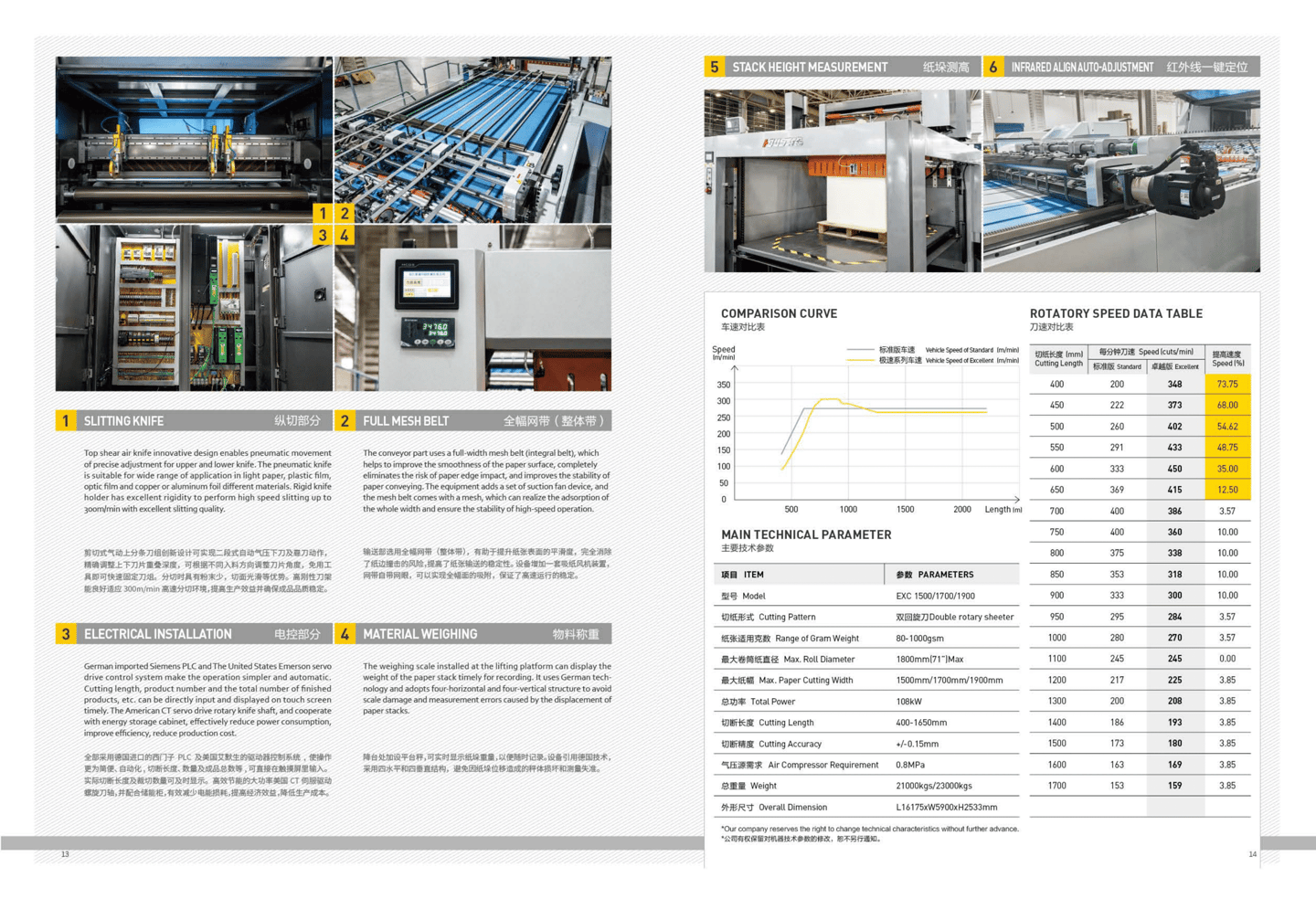Click the Rotatory Speed Data Table heading
The width and height of the screenshot is (1316, 899).
pos(1116,313)
